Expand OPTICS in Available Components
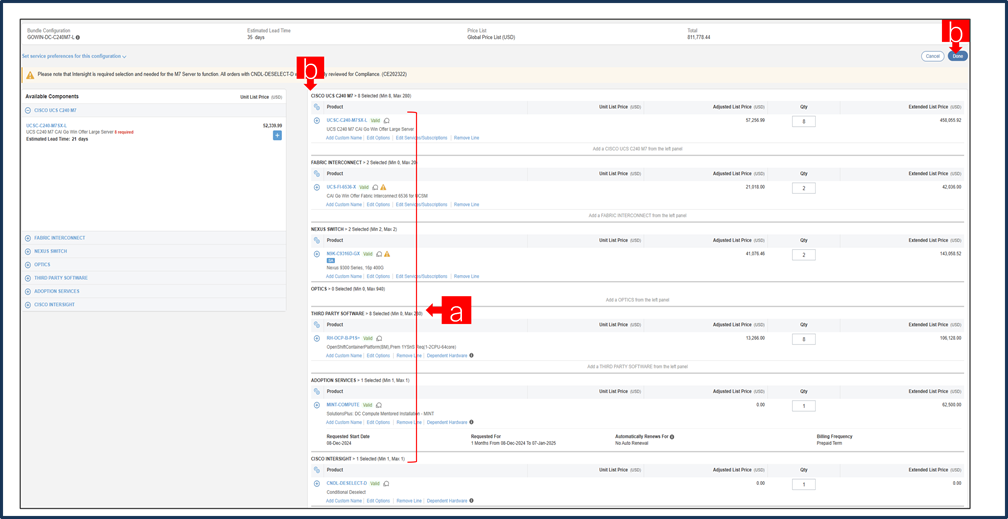The width and height of the screenshot is (1008, 519). coord(28,264)
